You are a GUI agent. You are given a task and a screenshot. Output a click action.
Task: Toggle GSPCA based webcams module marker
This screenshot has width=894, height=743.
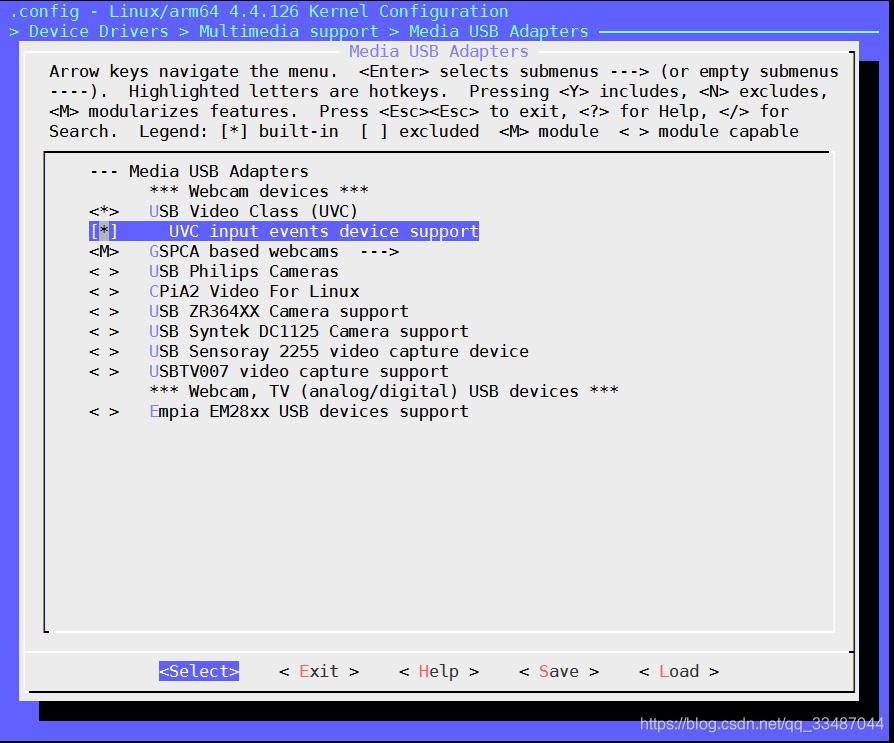pyautogui.click(x=104, y=251)
